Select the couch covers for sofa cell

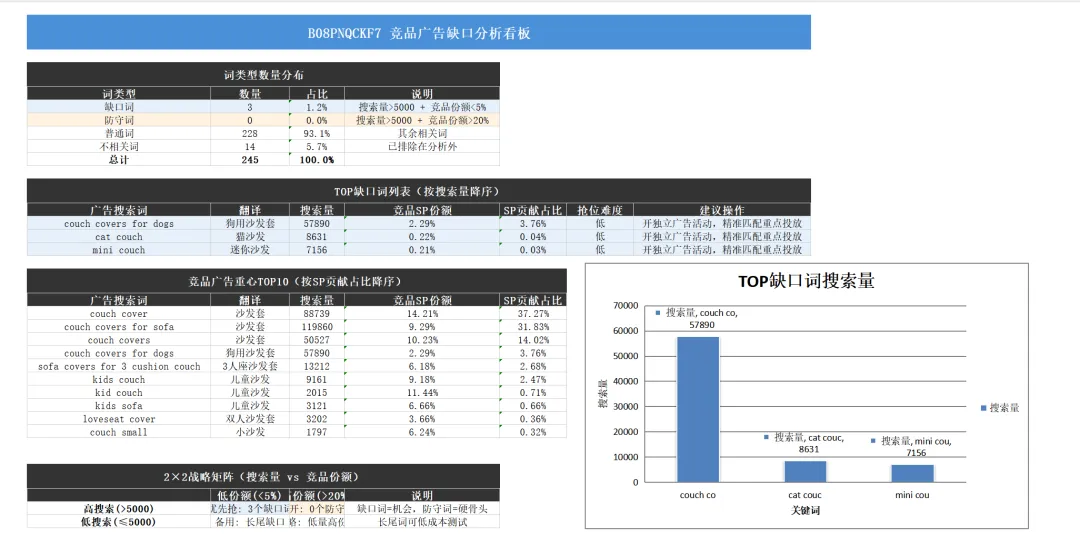118,327
